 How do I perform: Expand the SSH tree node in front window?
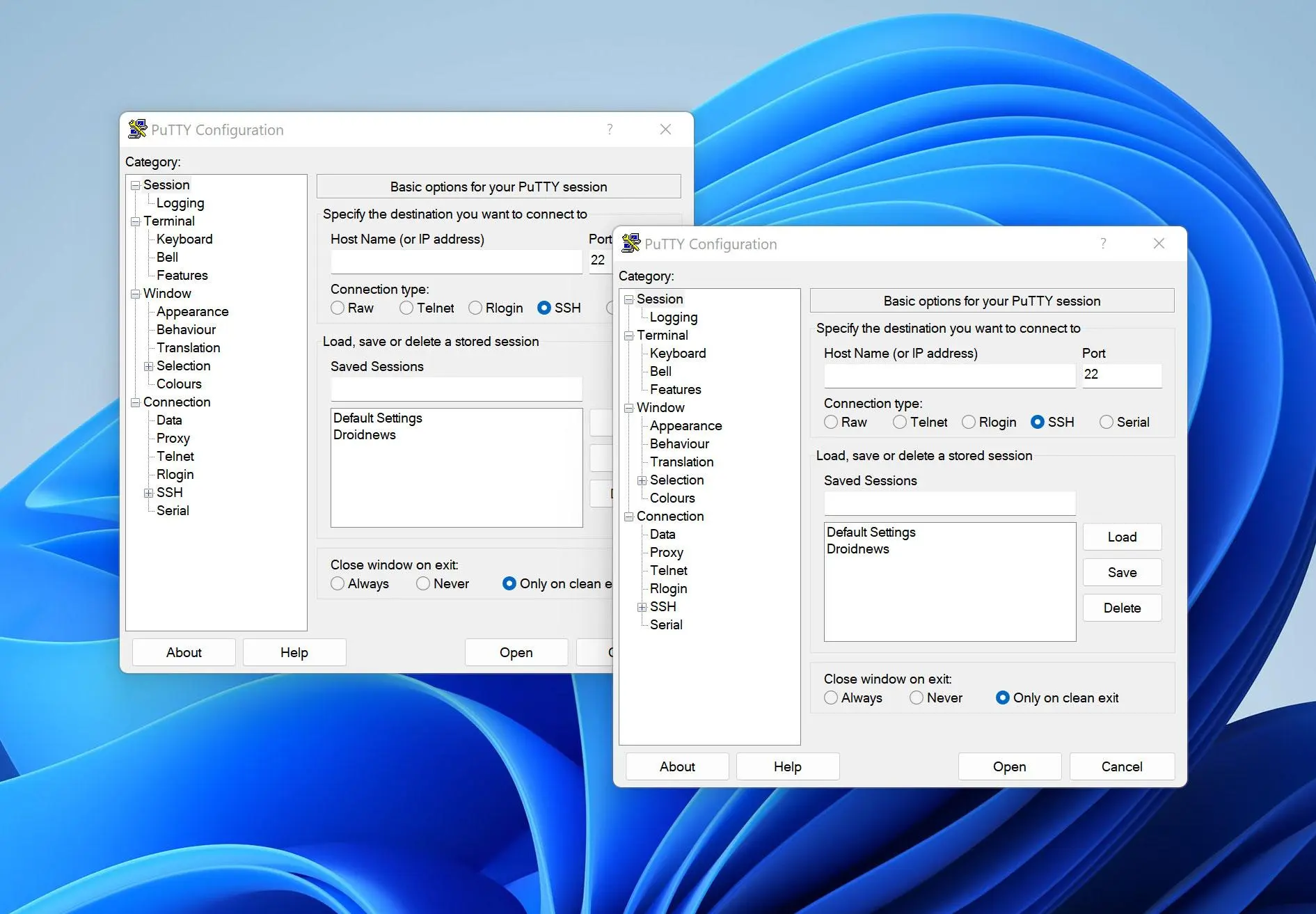coord(642,607)
